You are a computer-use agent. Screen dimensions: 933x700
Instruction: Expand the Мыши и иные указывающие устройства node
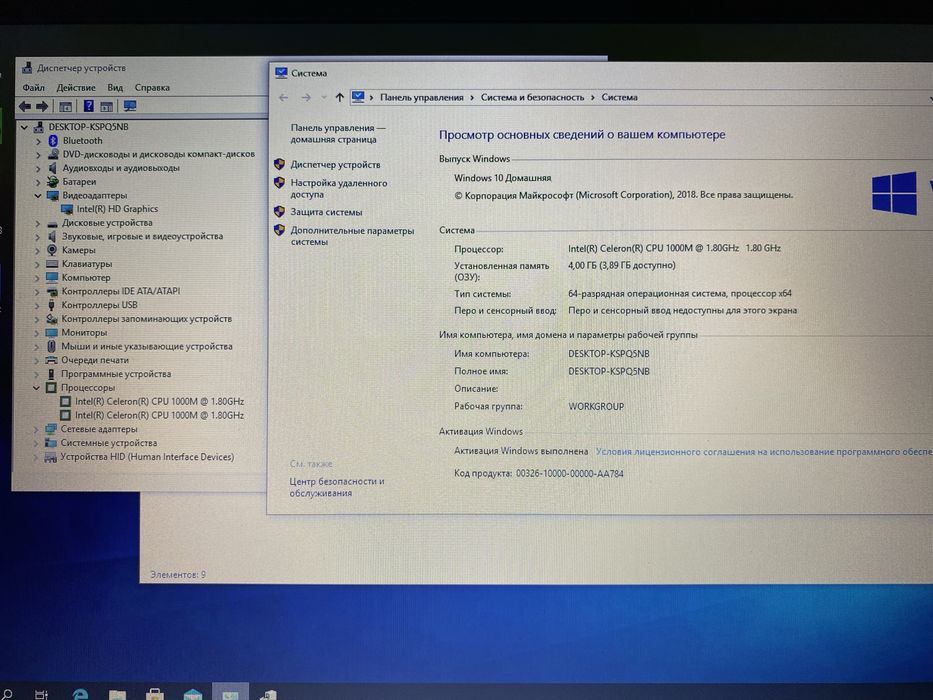(37, 346)
